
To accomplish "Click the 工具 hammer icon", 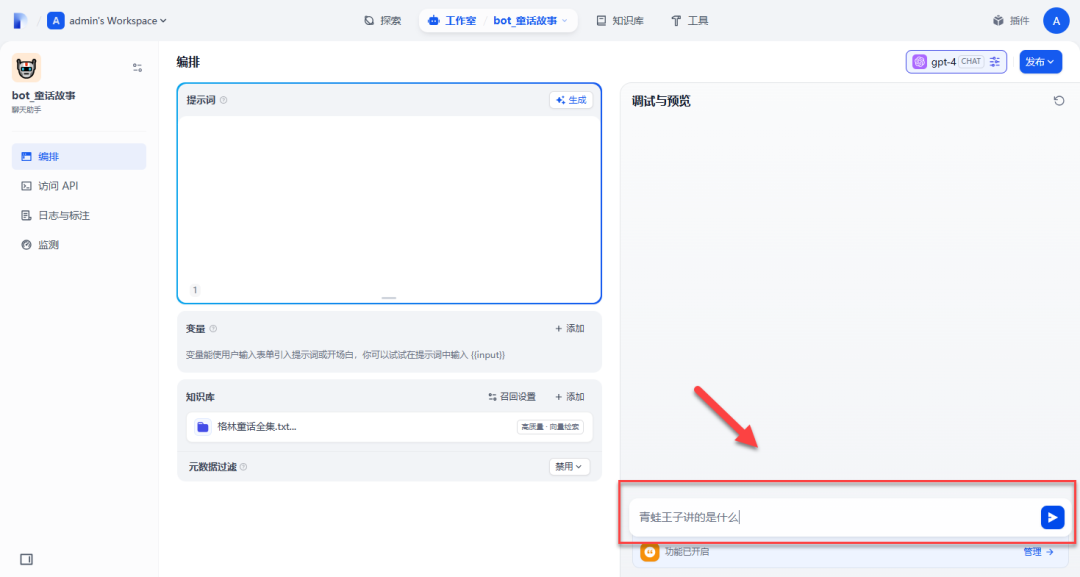I will [676, 21].
